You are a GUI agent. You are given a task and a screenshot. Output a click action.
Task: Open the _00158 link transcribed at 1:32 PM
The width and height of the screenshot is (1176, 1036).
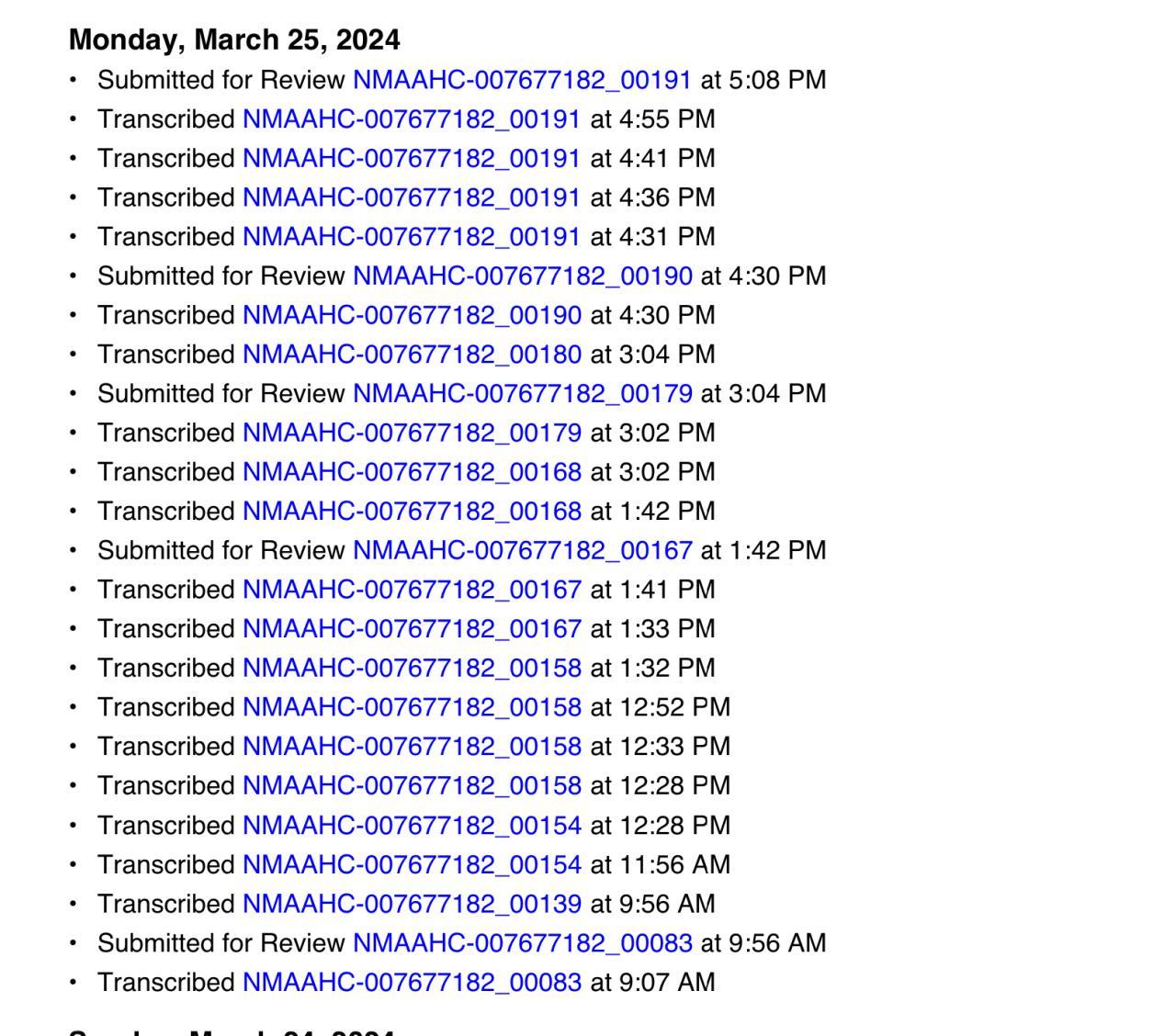(412, 669)
